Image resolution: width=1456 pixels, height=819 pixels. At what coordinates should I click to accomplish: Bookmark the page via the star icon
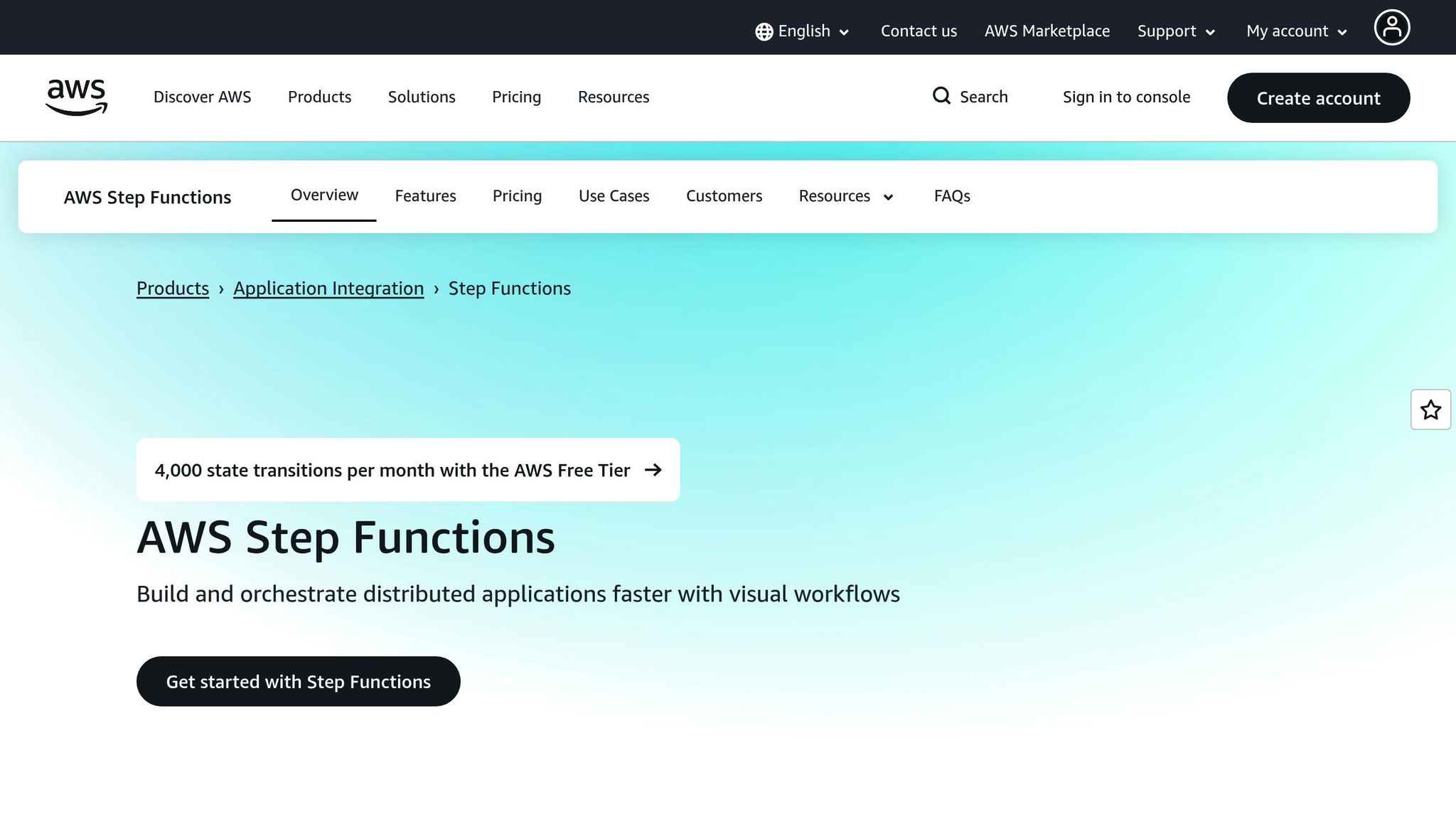pos(1430,409)
